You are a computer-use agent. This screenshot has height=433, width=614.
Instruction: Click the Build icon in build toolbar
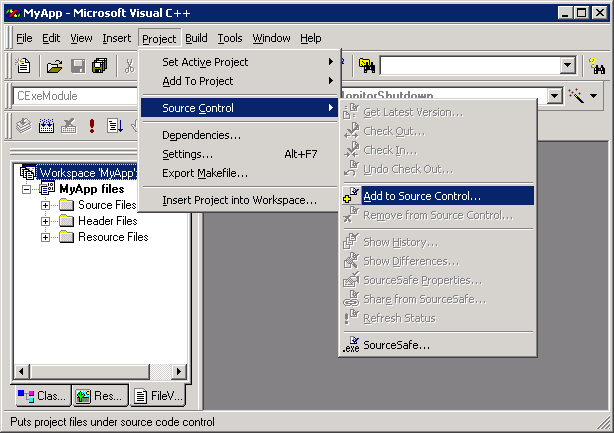(x=46, y=125)
